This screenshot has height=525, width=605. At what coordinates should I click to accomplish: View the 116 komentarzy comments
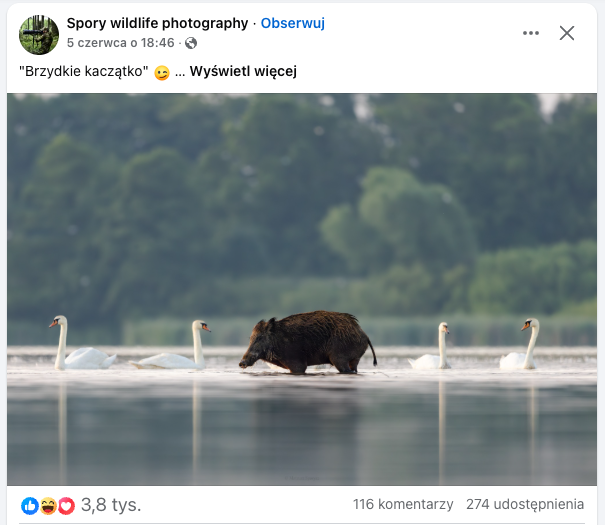[403, 505]
